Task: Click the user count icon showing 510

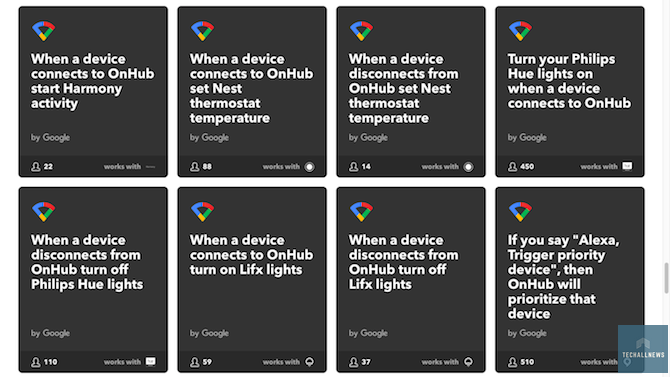Action: [512, 362]
